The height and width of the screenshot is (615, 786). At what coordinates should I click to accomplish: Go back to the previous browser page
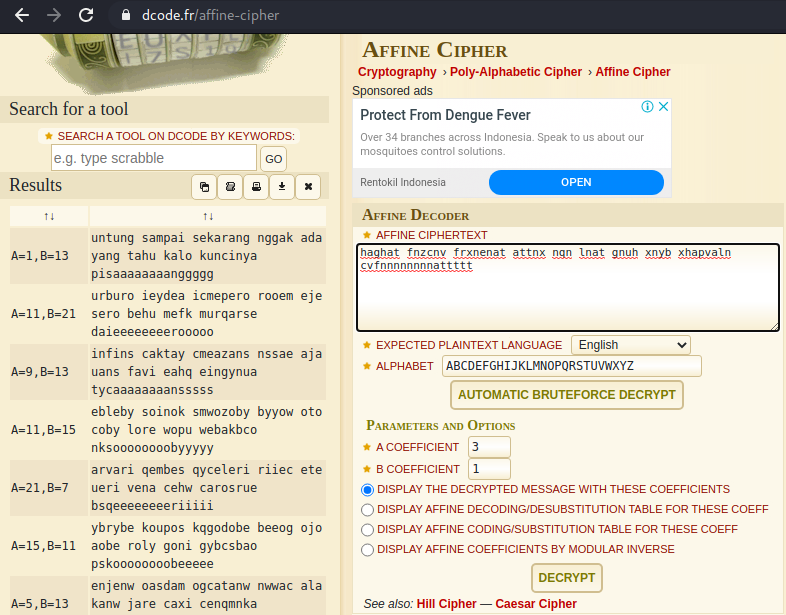pos(21,15)
